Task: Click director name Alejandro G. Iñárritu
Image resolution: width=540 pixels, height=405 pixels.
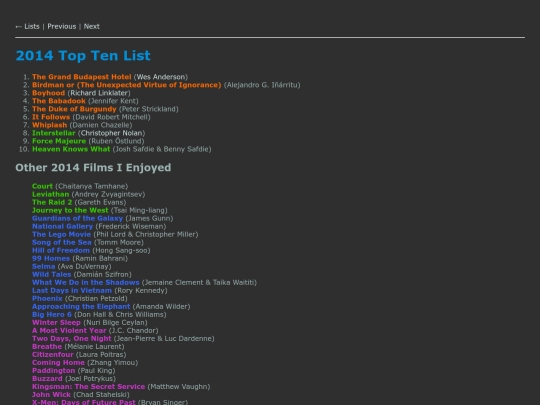Action: 262,85
